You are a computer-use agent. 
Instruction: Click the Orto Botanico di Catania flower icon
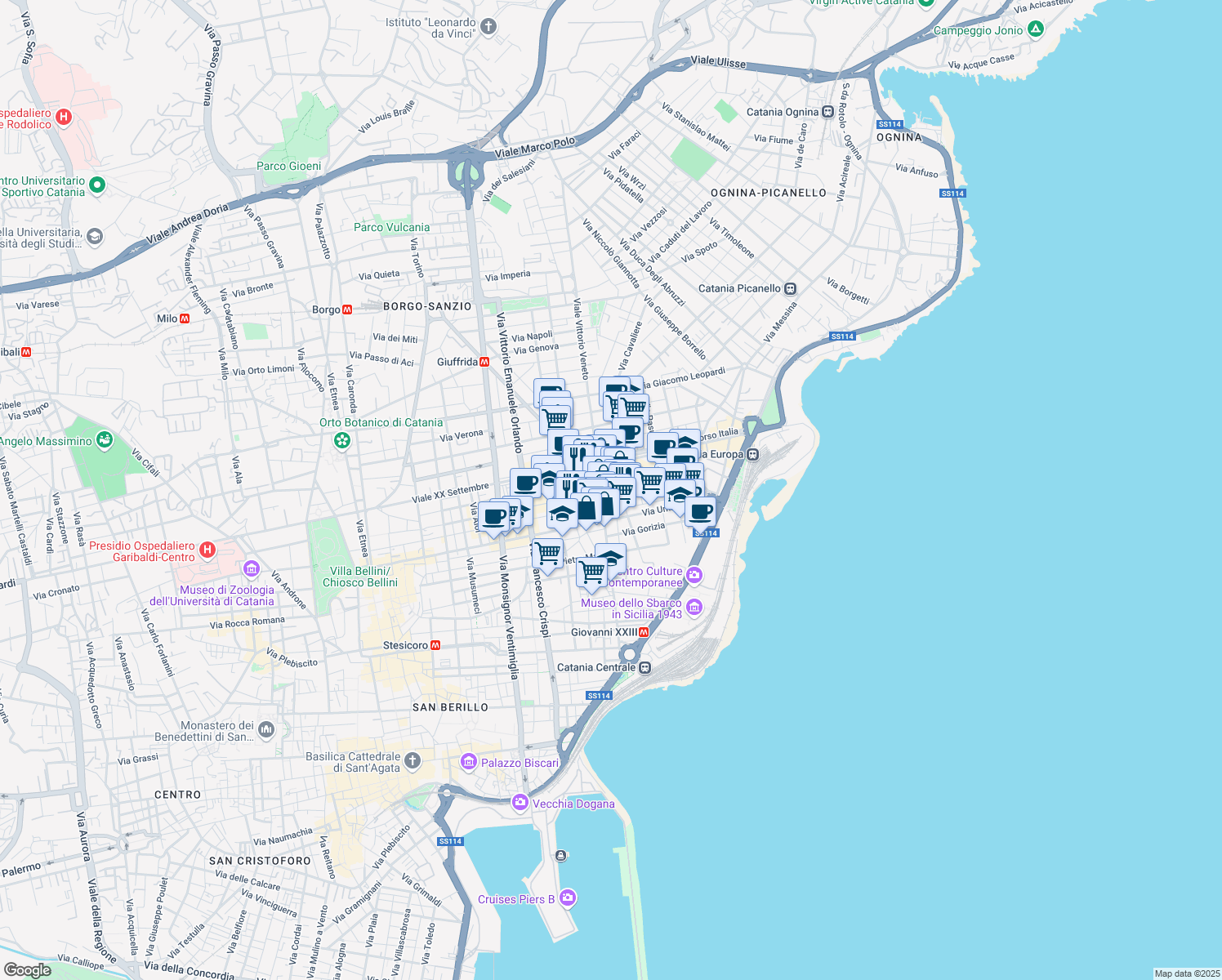(x=341, y=440)
